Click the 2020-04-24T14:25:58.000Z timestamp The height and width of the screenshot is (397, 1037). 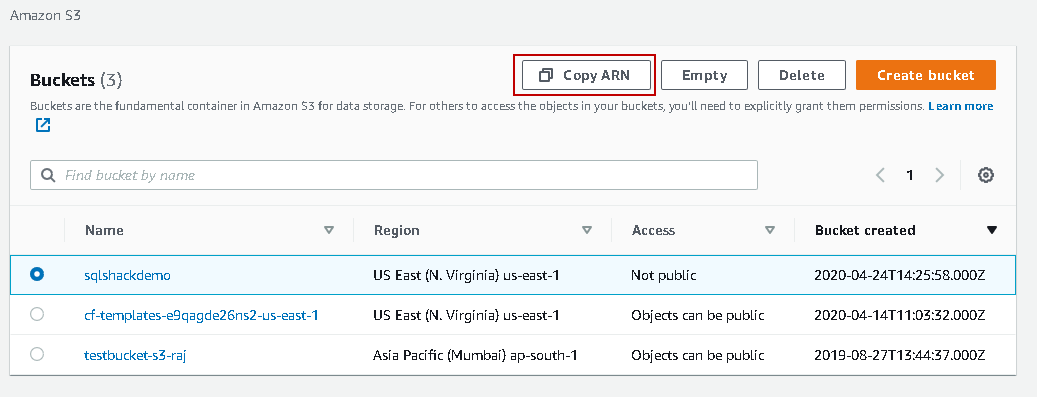(900, 275)
